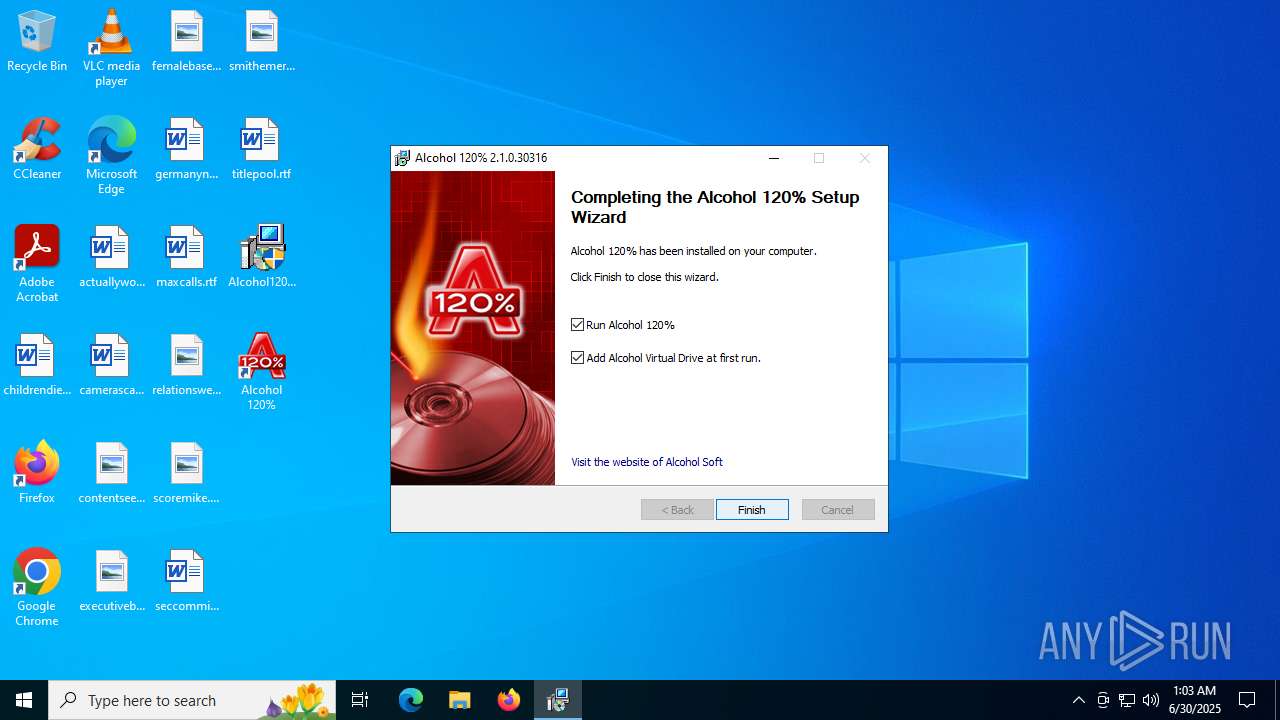The height and width of the screenshot is (720, 1280).
Task: Select seccommi Word document icon
Action: tap(186, 581)
